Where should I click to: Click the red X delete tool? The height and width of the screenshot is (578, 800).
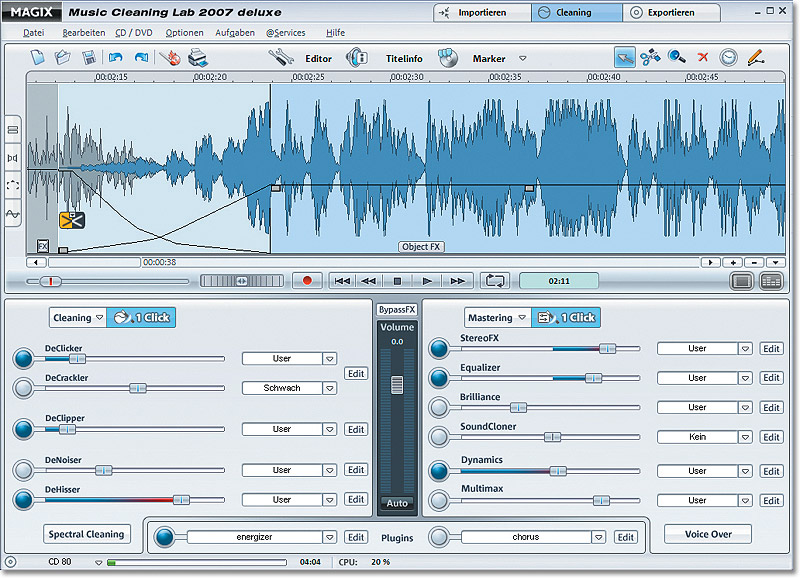703,58
